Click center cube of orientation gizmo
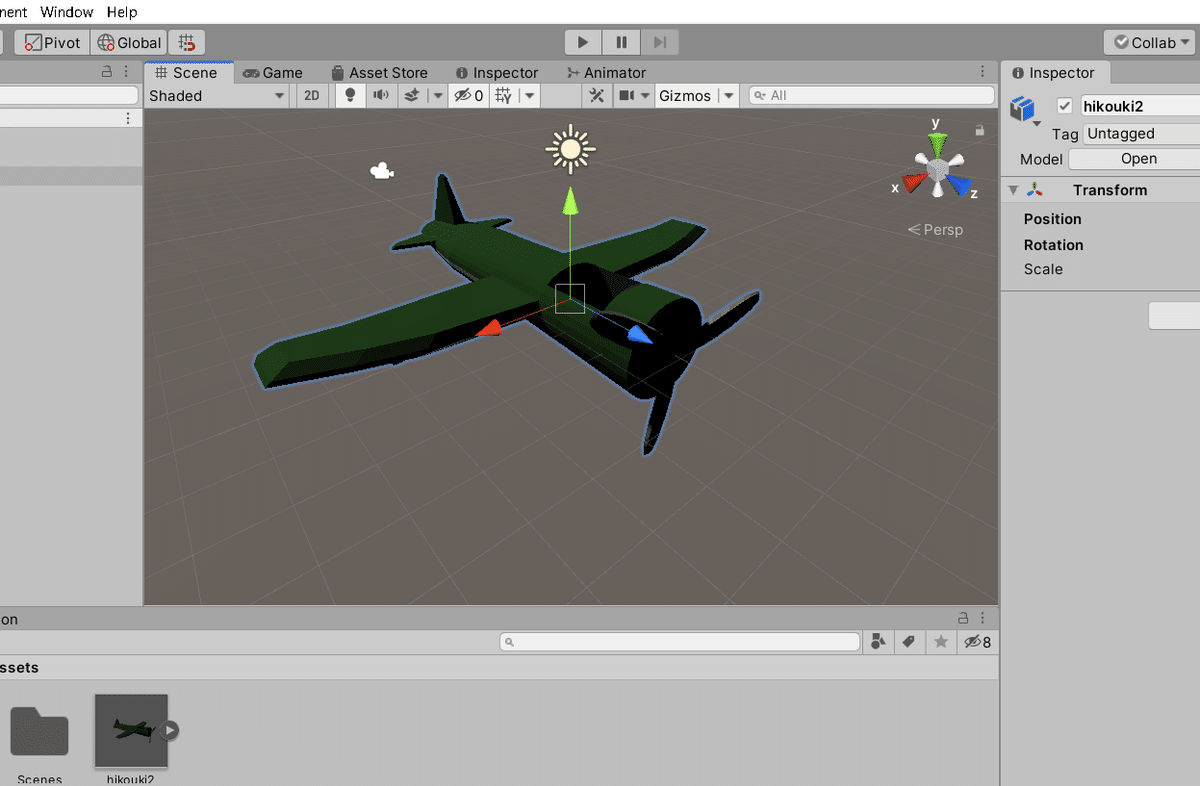Viewport: 1200px width, 786px height. (x=937, y=172)
